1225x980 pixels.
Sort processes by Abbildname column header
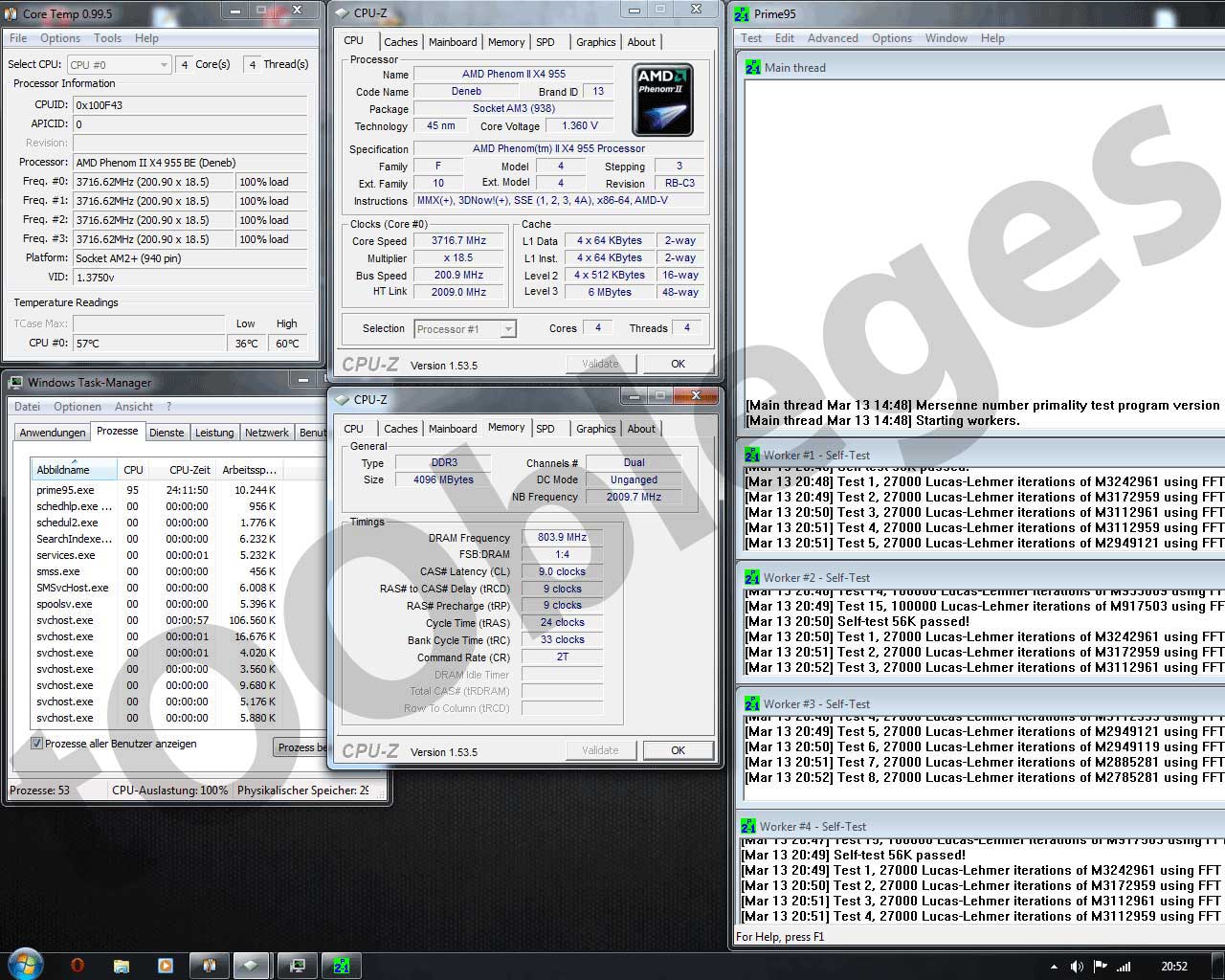pyautogui.click(x=75, y=470)
